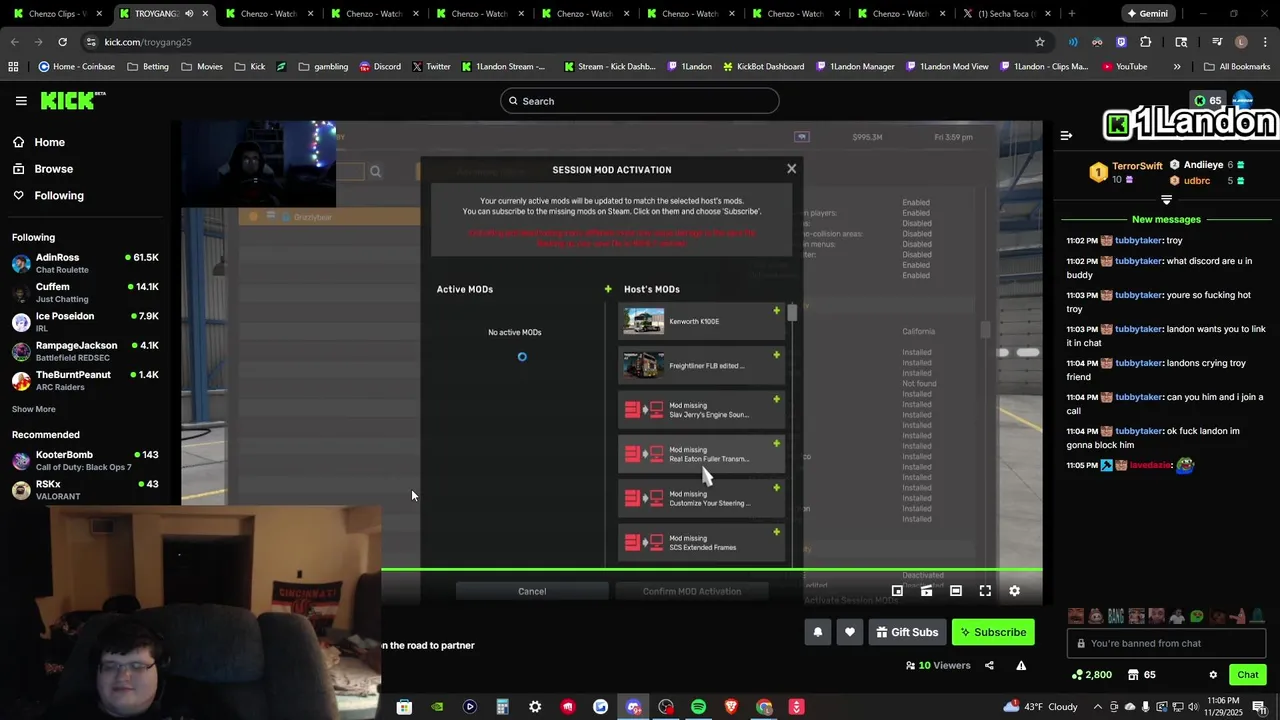Open the AdinRoss channel
The height and width of the screenshot is (720, 1280).
pyautogui.click(x=85, y=263)
